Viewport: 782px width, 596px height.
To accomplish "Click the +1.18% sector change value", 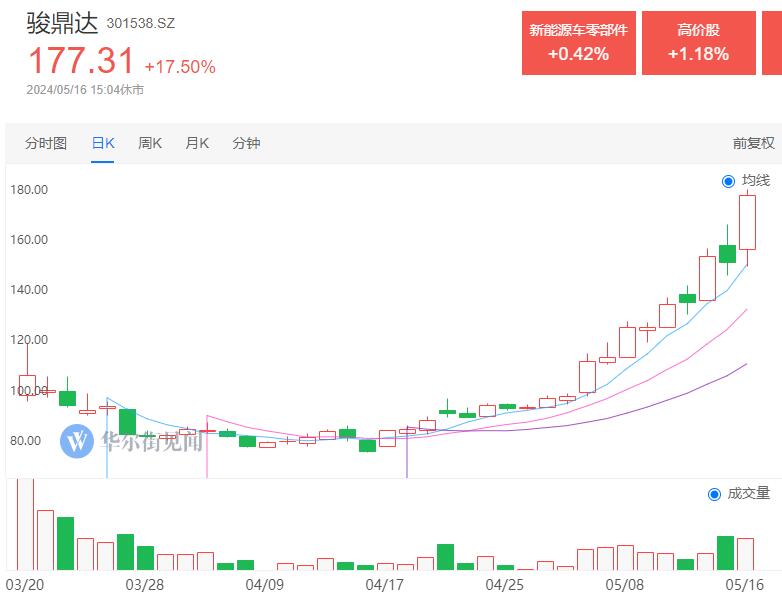I will (699, 54).
